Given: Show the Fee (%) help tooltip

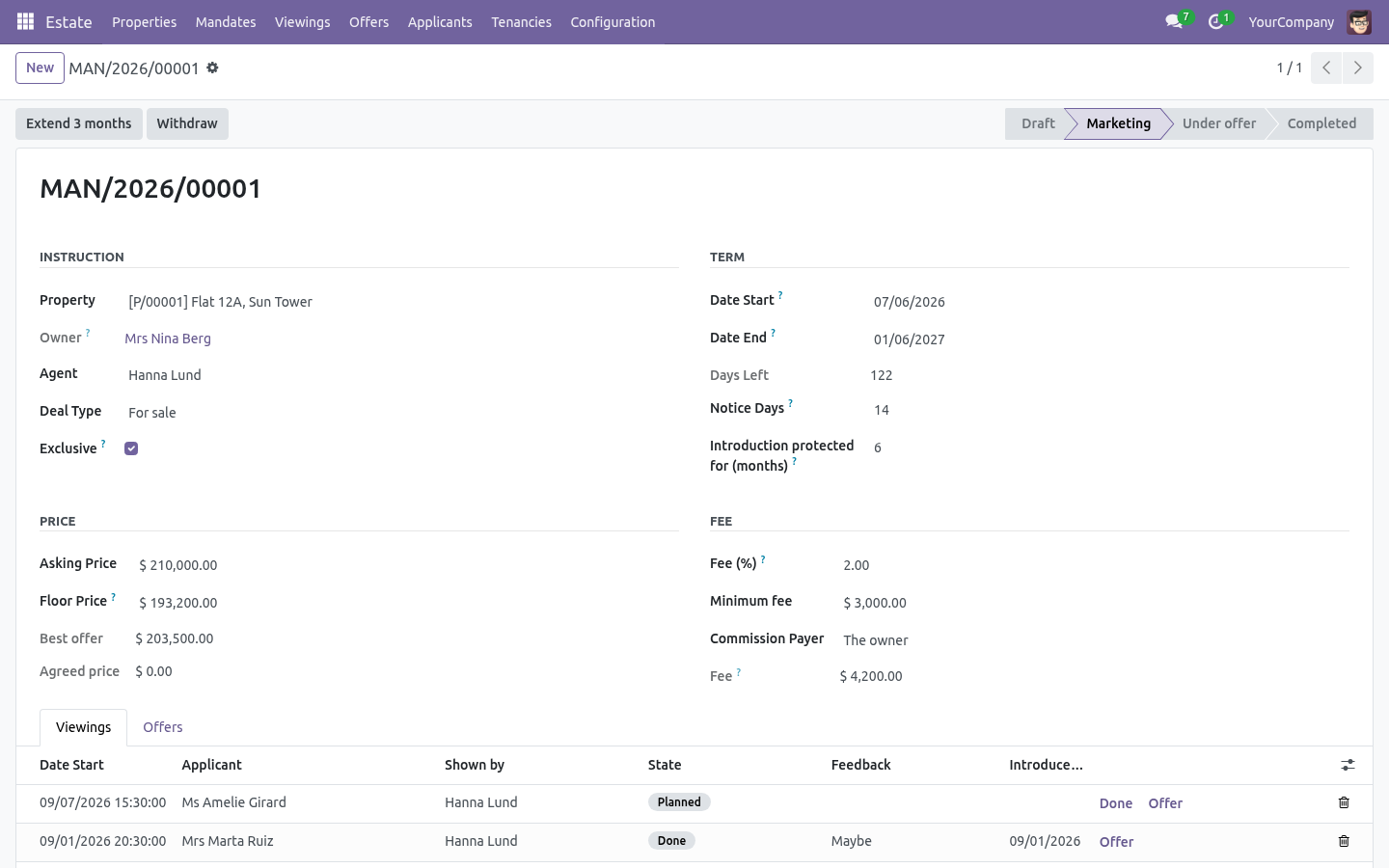Looking at the screenshot, I should pyautogui.click(x=763, y=559).
